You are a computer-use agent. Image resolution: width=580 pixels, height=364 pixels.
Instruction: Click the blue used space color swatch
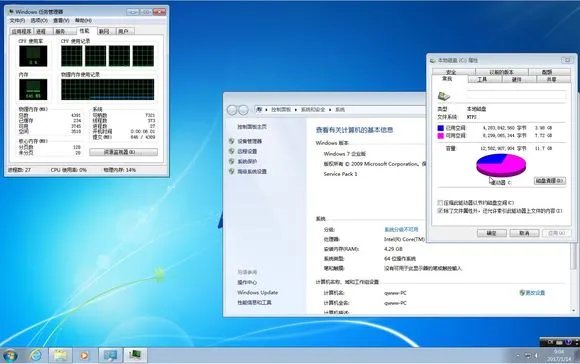441,128
